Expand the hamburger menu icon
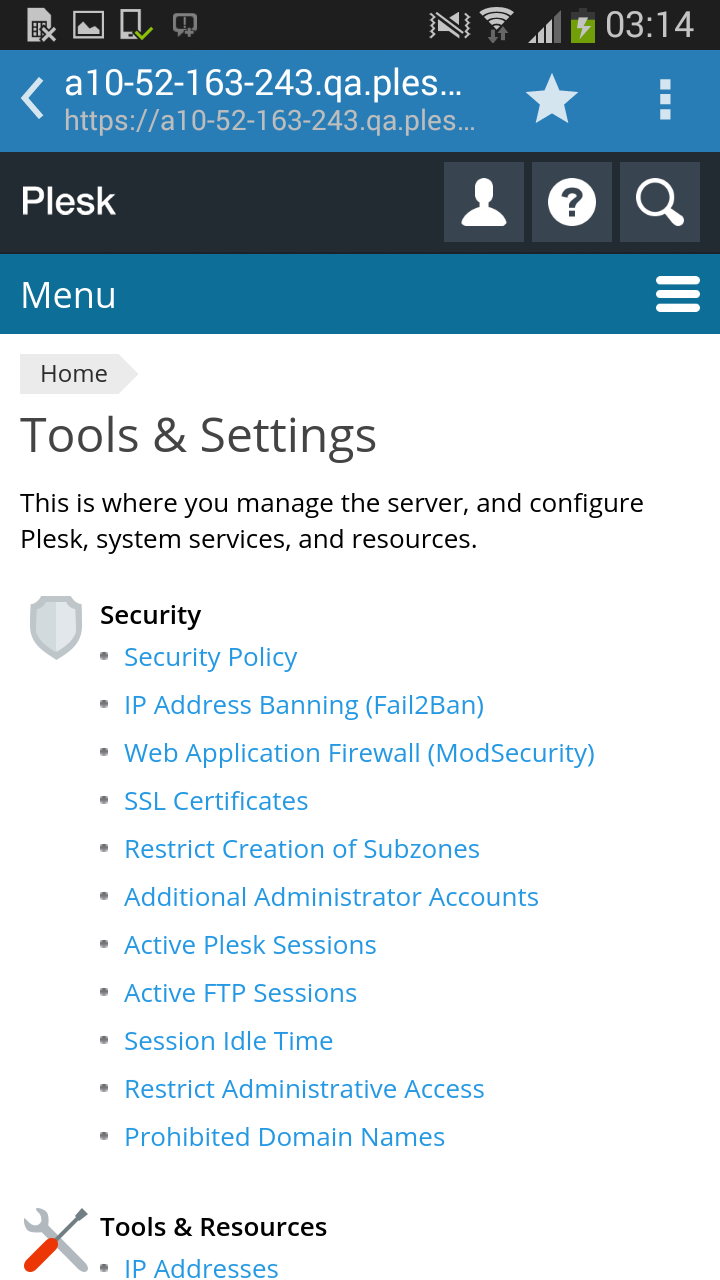The width and height of the screenshot is (720, 1280). [677, 294]
